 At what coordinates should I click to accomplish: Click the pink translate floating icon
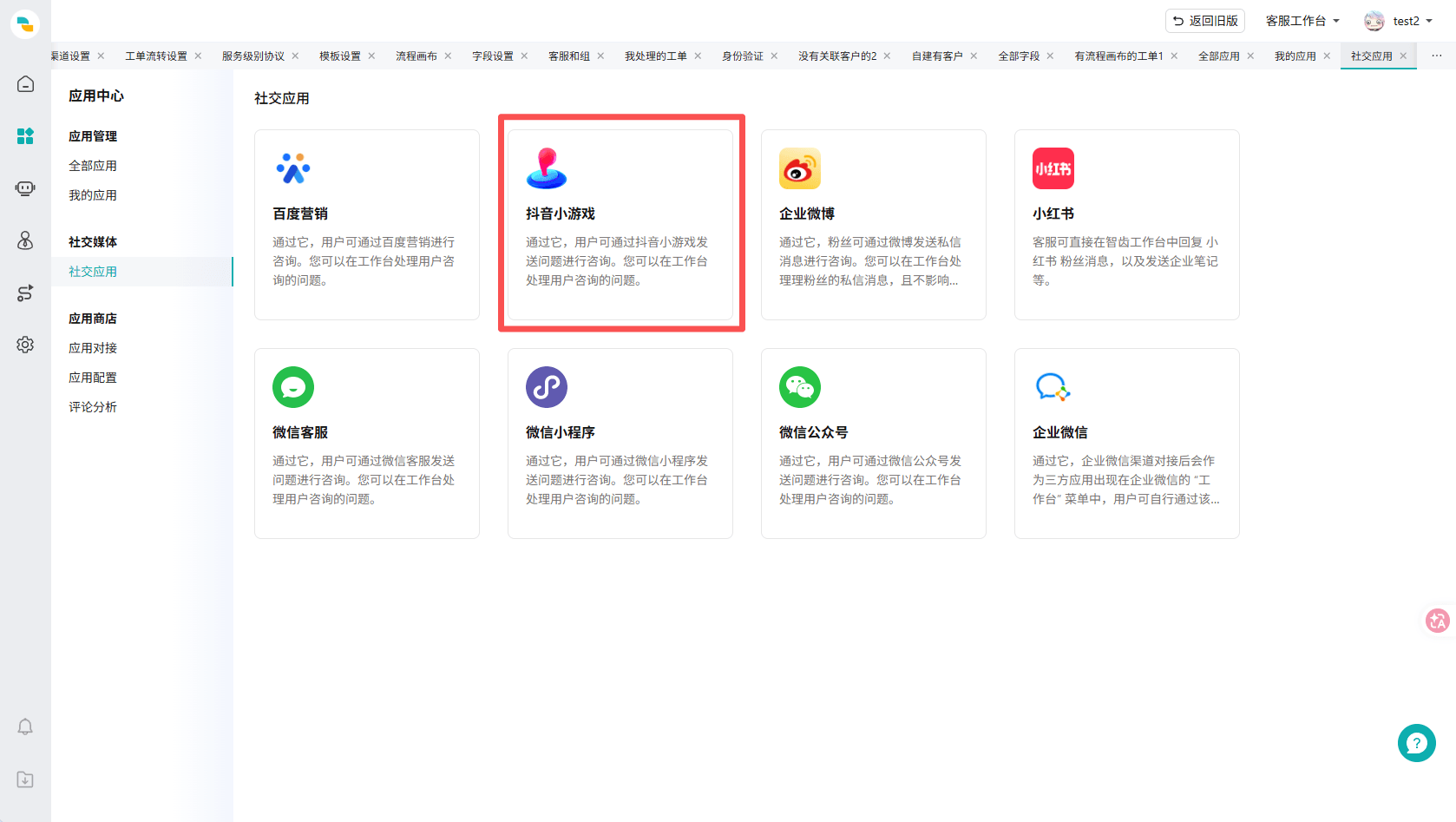(1438, 621)
